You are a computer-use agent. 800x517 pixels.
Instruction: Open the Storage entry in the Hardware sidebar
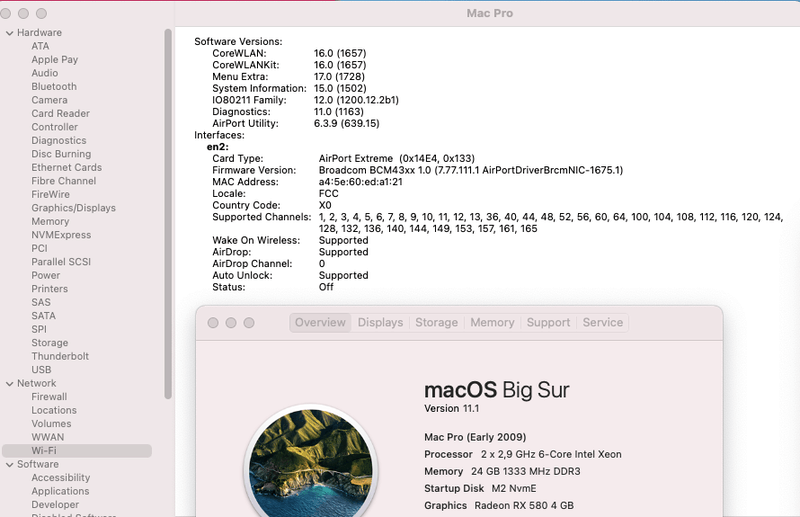(x=49, y=343)
